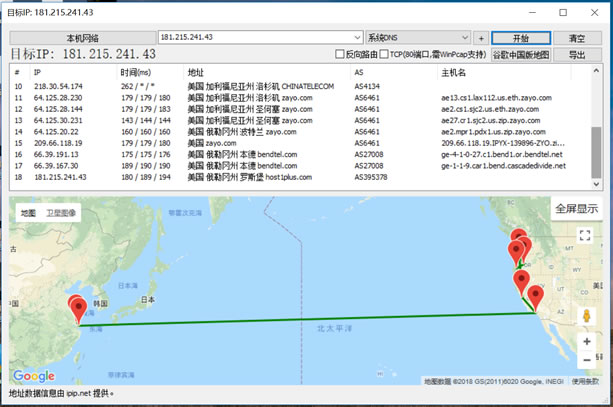The height and width of the screenshot is (407, 613).
Task: Select hop 18 row 181.215.241.43
Action: click(200, 177)
